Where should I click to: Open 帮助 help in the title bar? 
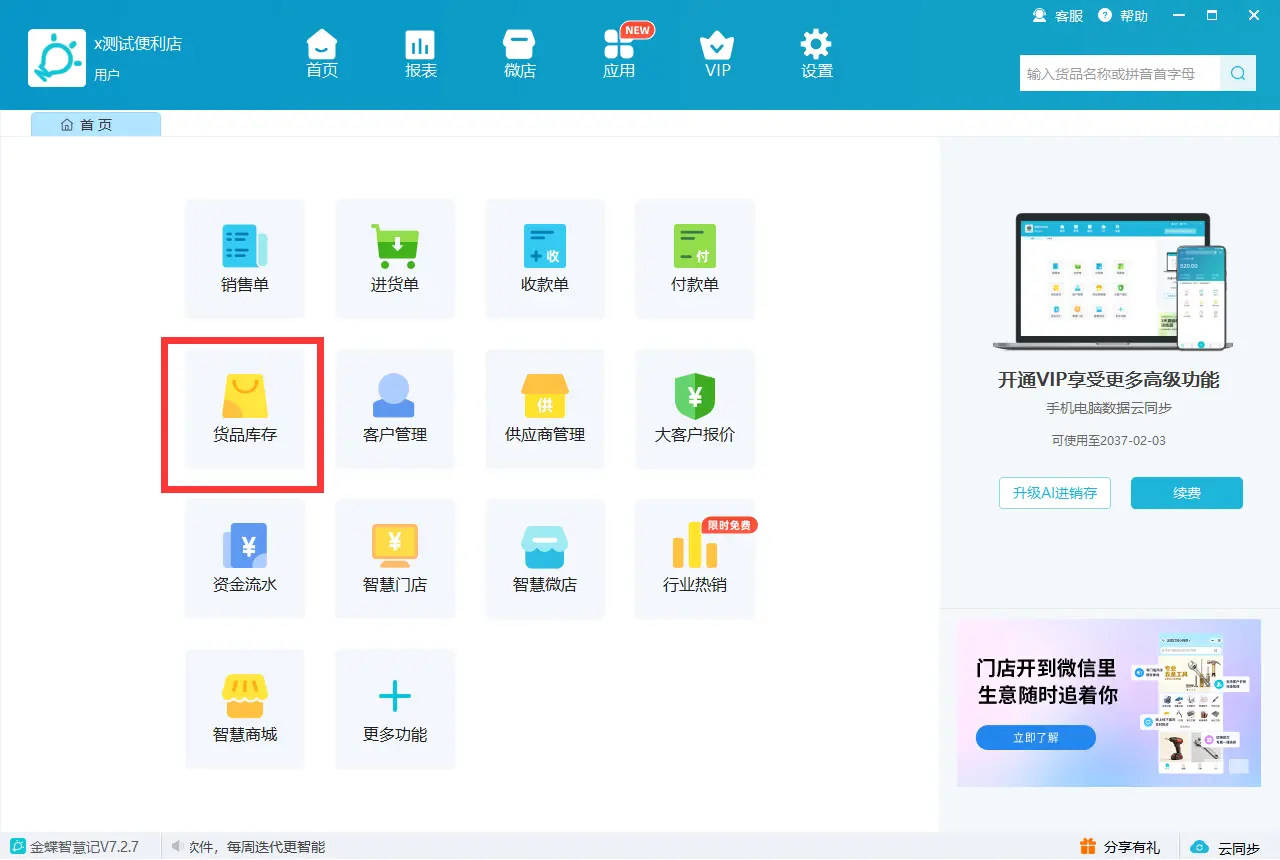(x=1123, y=16)
